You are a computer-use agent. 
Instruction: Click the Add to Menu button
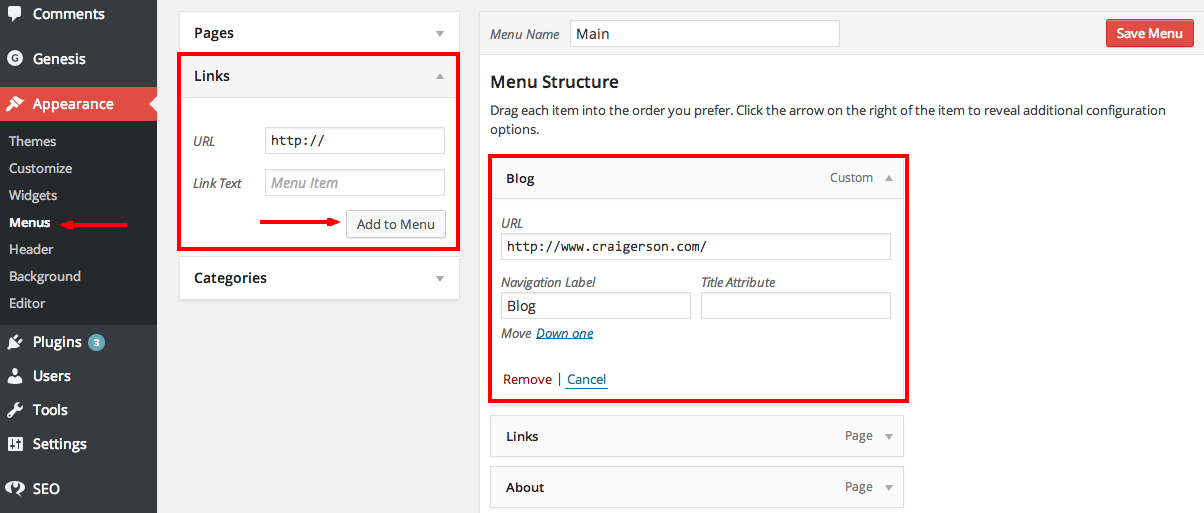396,224
